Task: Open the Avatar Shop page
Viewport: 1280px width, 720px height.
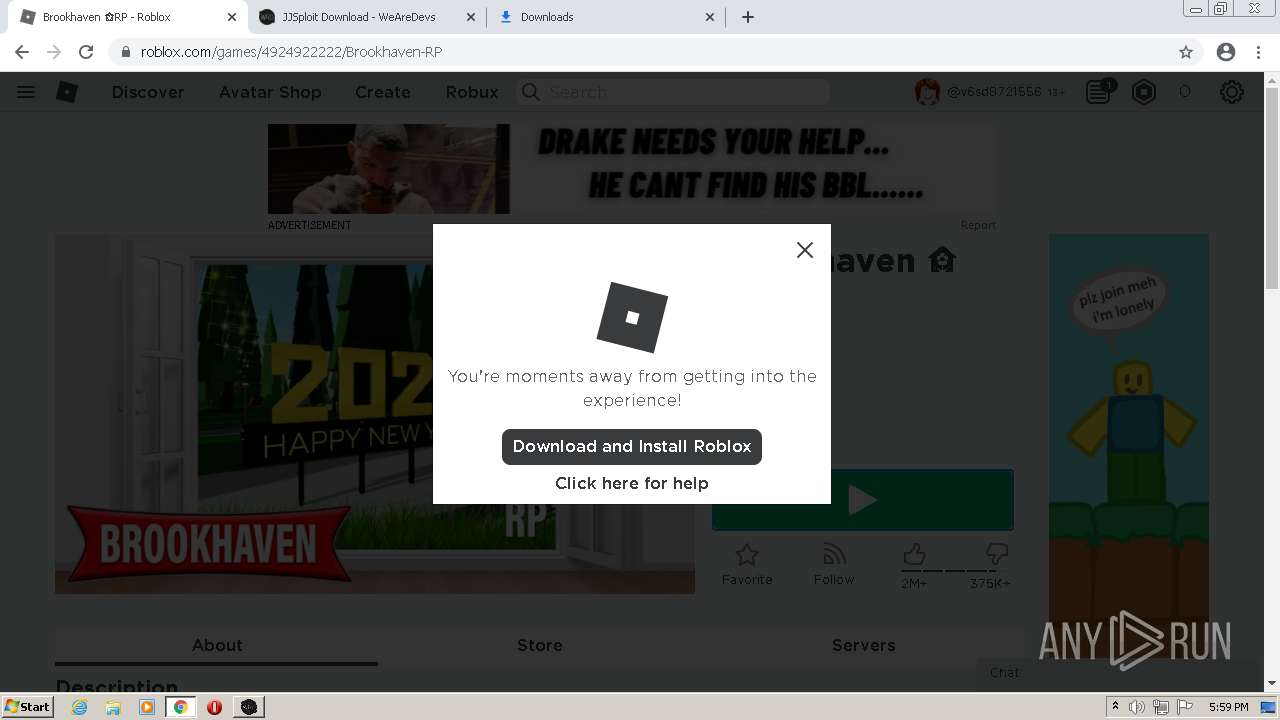Action: (270, 92)
